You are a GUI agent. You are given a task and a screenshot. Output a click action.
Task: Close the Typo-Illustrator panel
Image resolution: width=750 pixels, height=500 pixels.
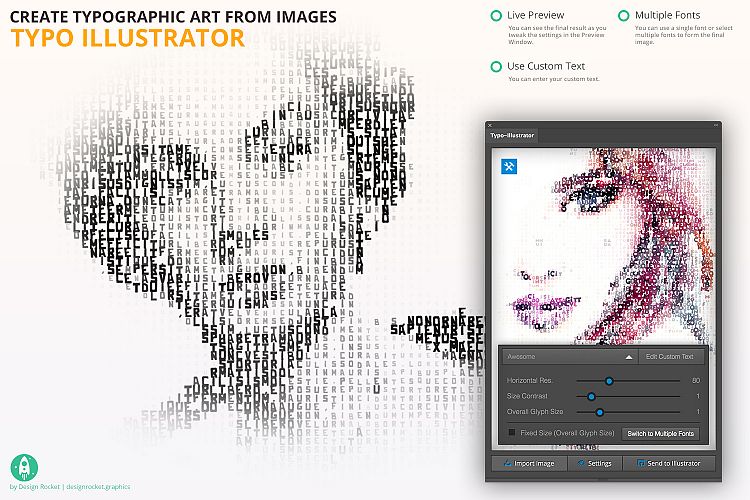pos(490,125)
